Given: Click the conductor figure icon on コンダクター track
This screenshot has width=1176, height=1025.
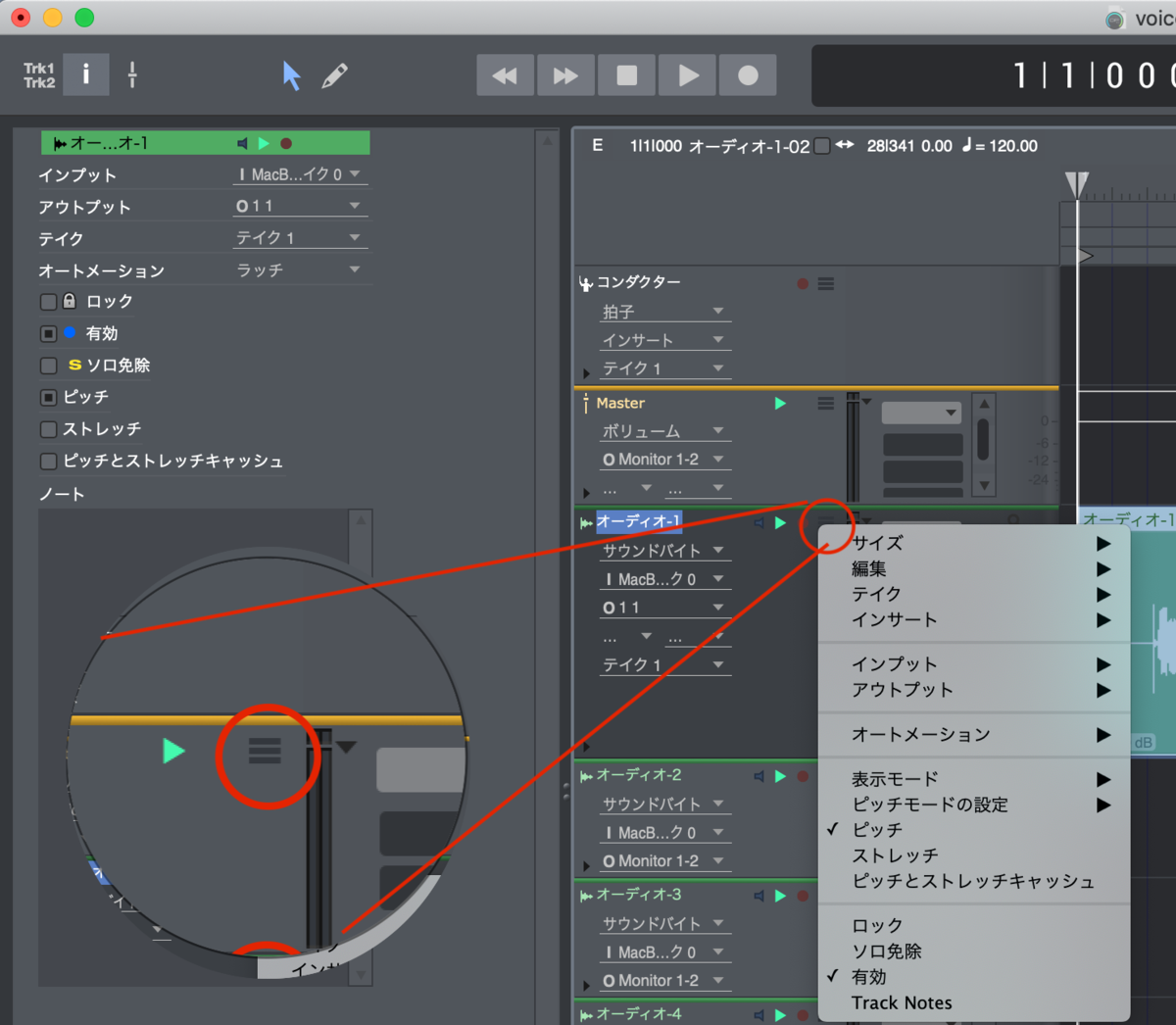Looking at the screenshot, I should [585, 281].
